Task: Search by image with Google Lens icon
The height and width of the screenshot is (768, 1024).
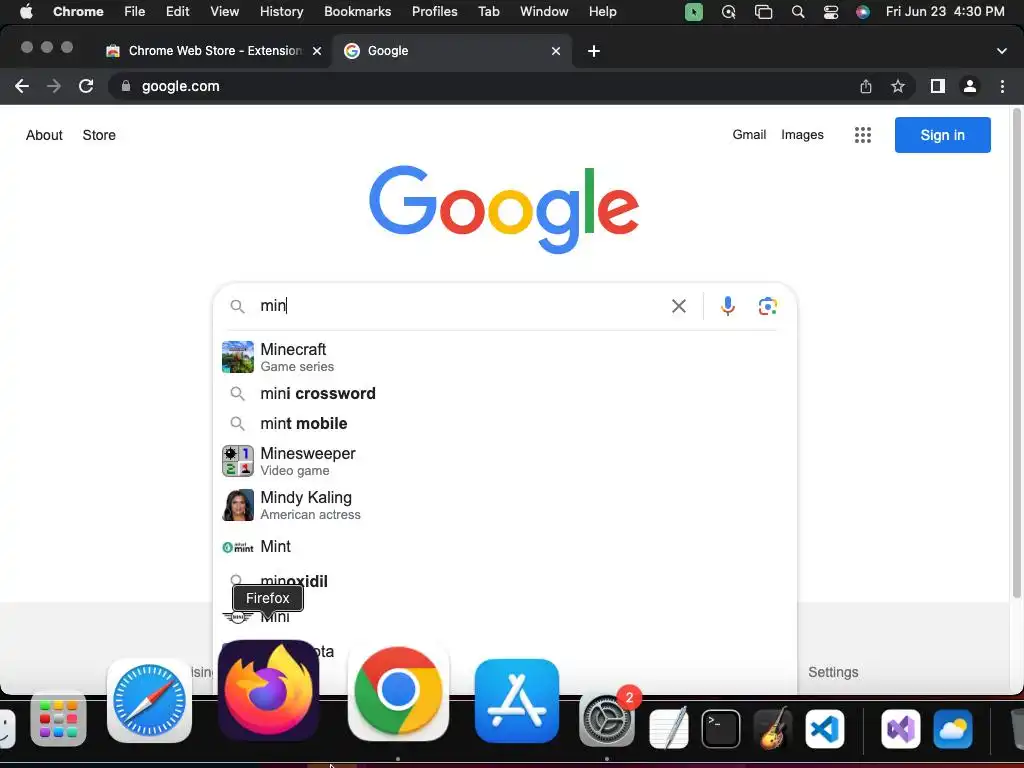Action: point(767,306)
